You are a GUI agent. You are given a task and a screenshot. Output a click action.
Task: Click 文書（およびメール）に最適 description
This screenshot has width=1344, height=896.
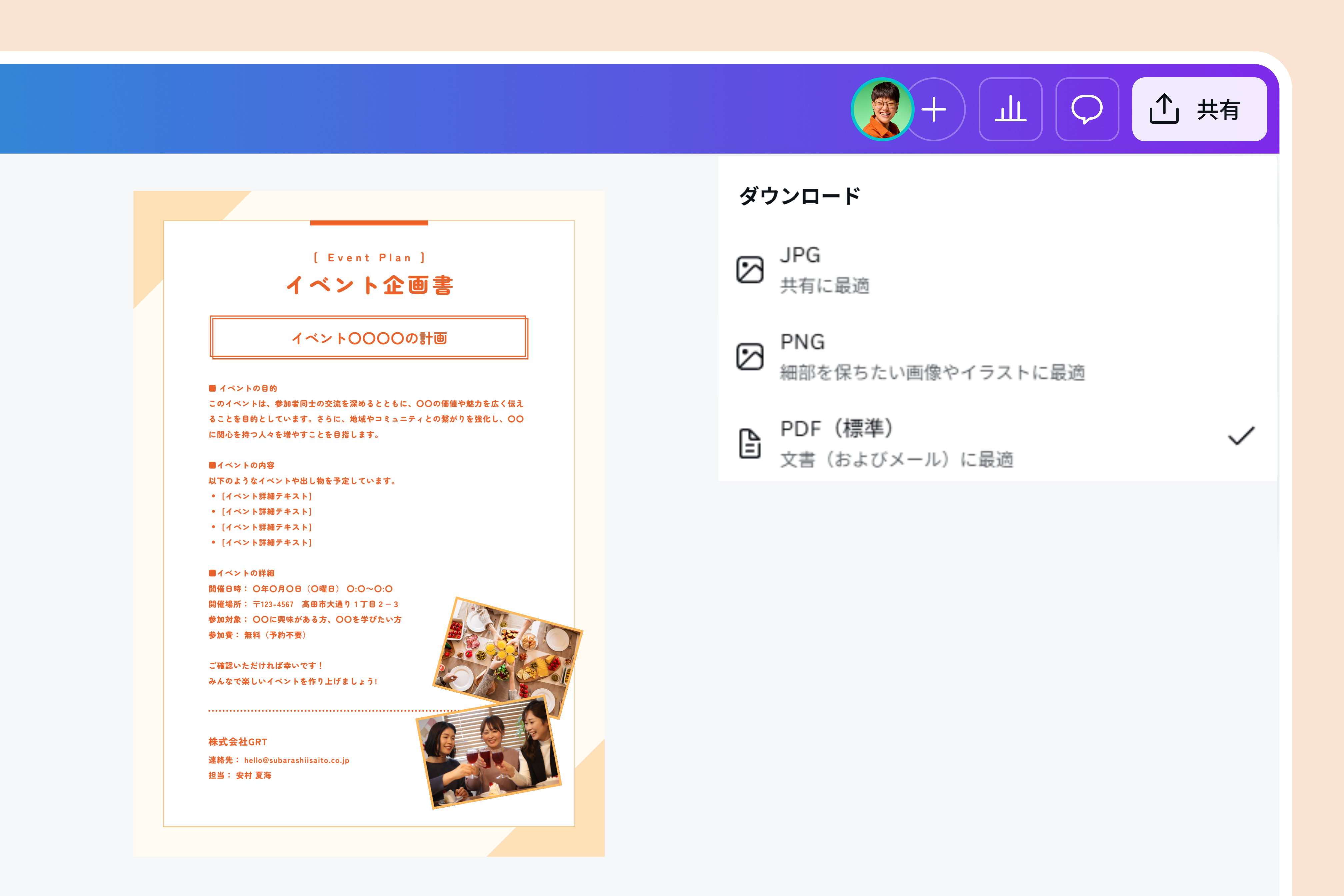click(897, 459)
